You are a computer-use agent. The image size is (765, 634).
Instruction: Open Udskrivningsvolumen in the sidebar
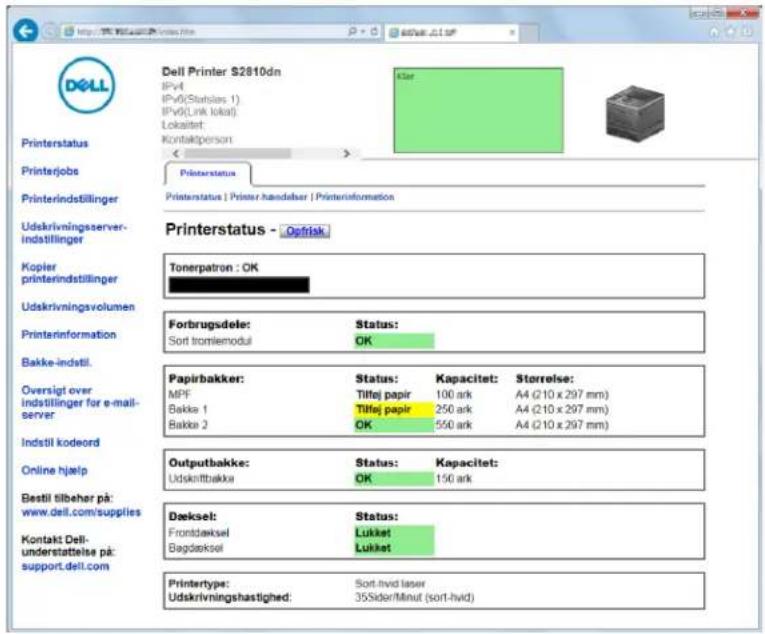tap(78, 307)
